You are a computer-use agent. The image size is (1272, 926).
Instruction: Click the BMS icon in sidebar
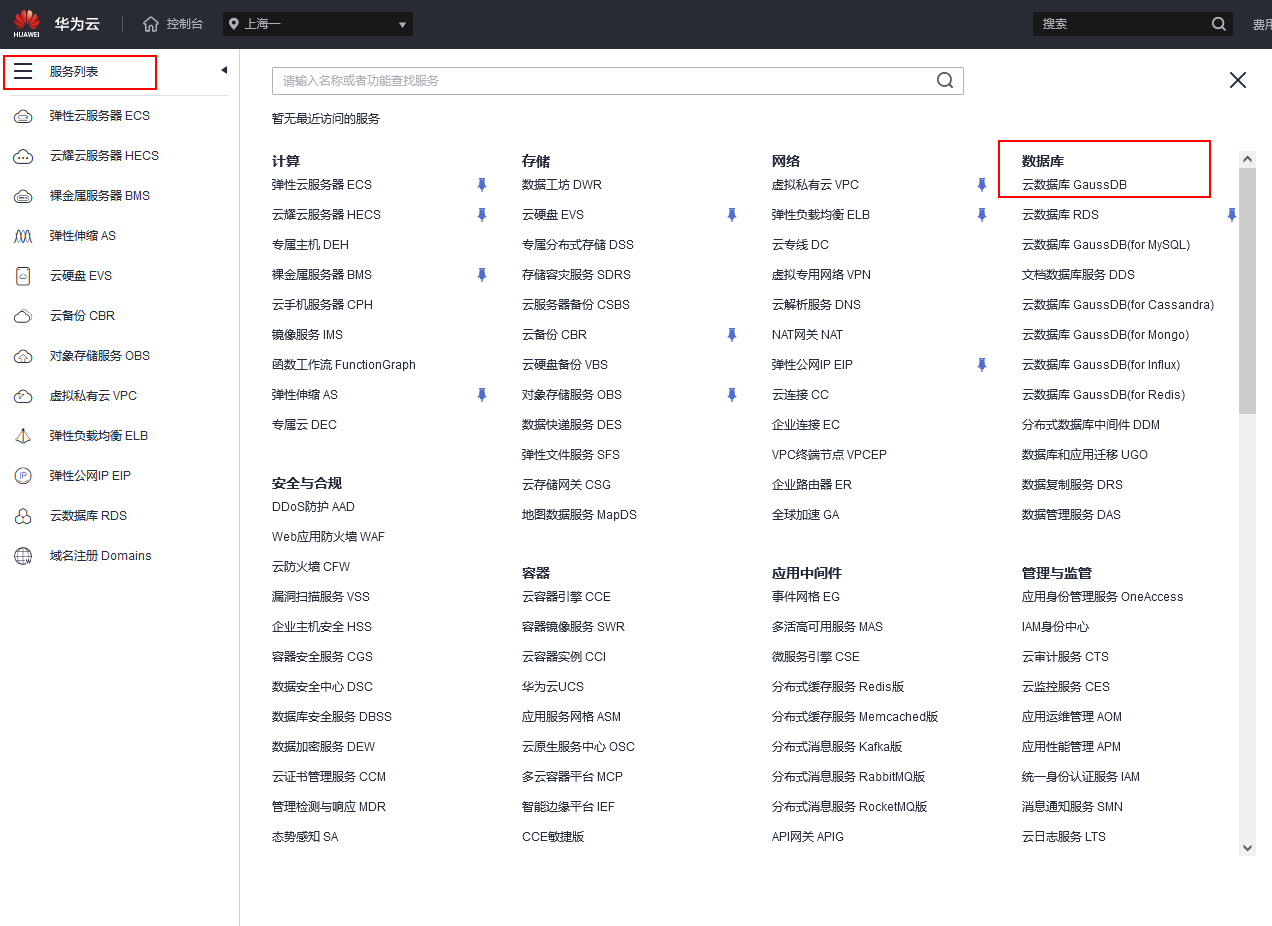(x=23, y=196)
